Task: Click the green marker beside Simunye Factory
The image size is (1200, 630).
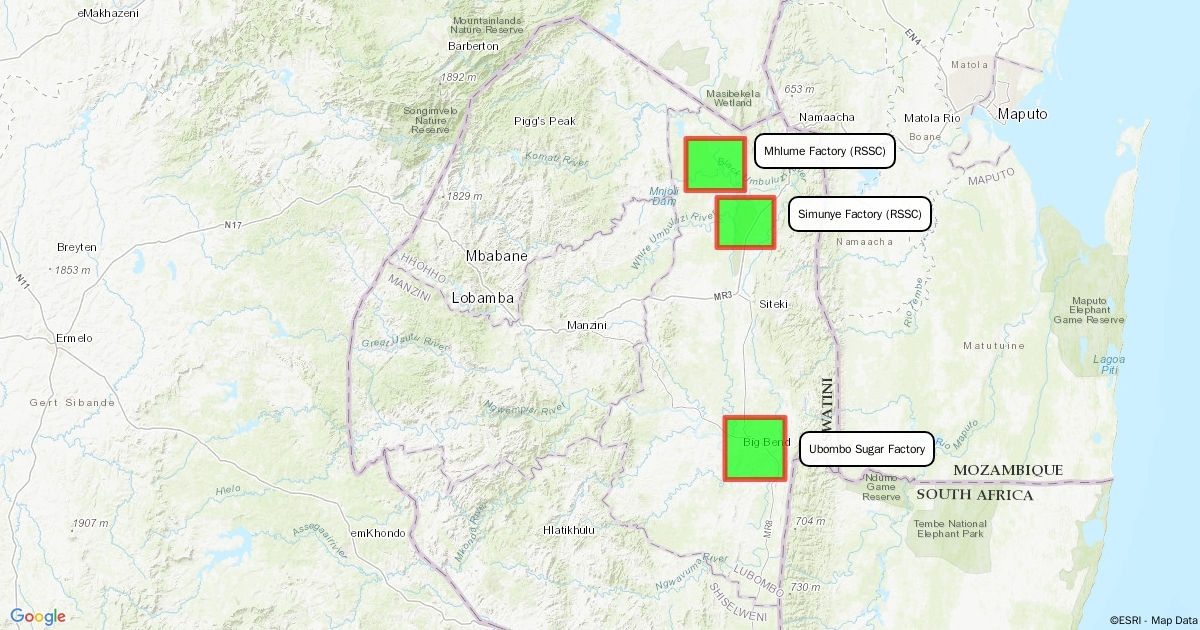Action: pos(745,222)
